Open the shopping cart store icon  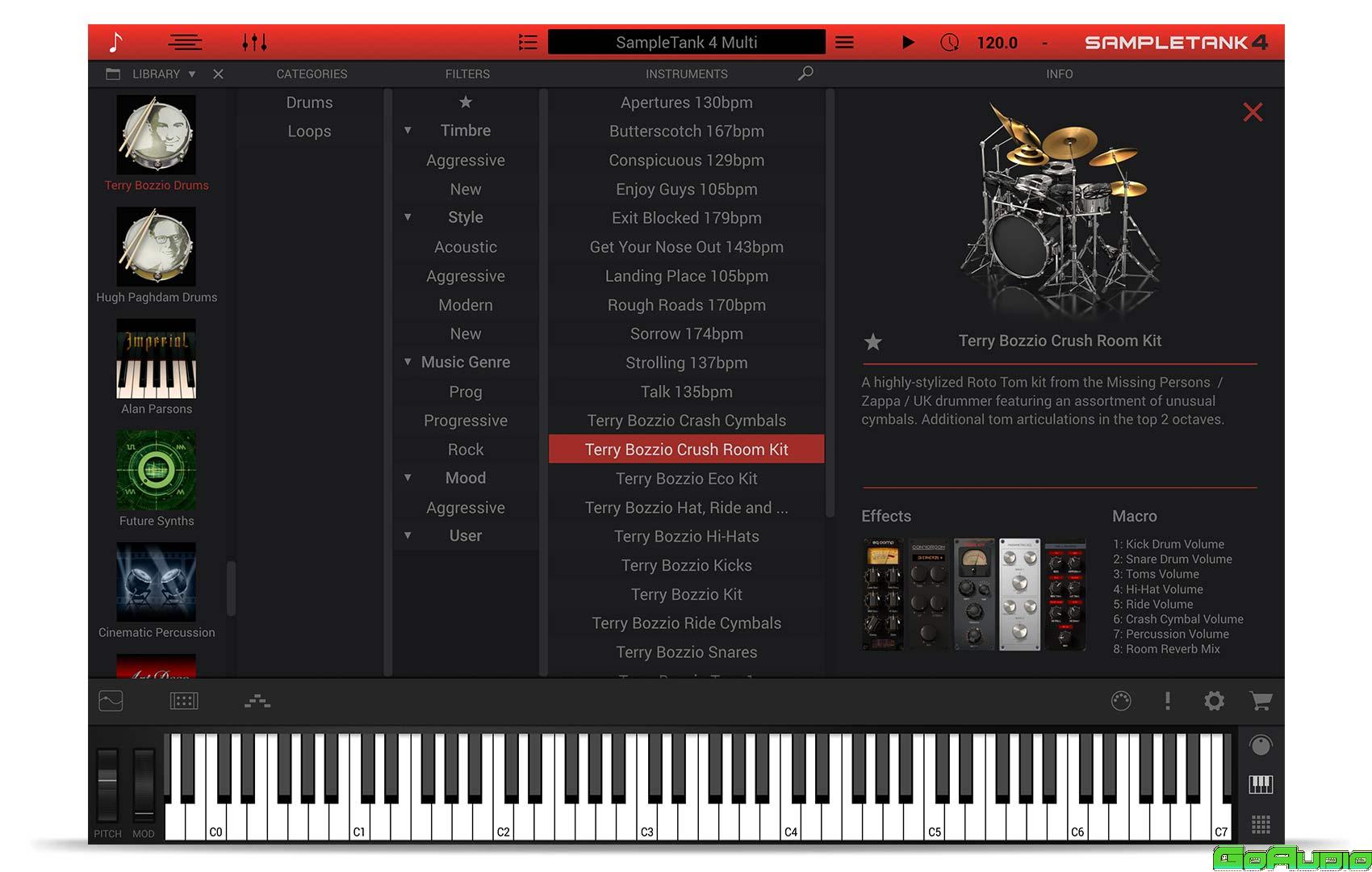[x=1261, y=701]
